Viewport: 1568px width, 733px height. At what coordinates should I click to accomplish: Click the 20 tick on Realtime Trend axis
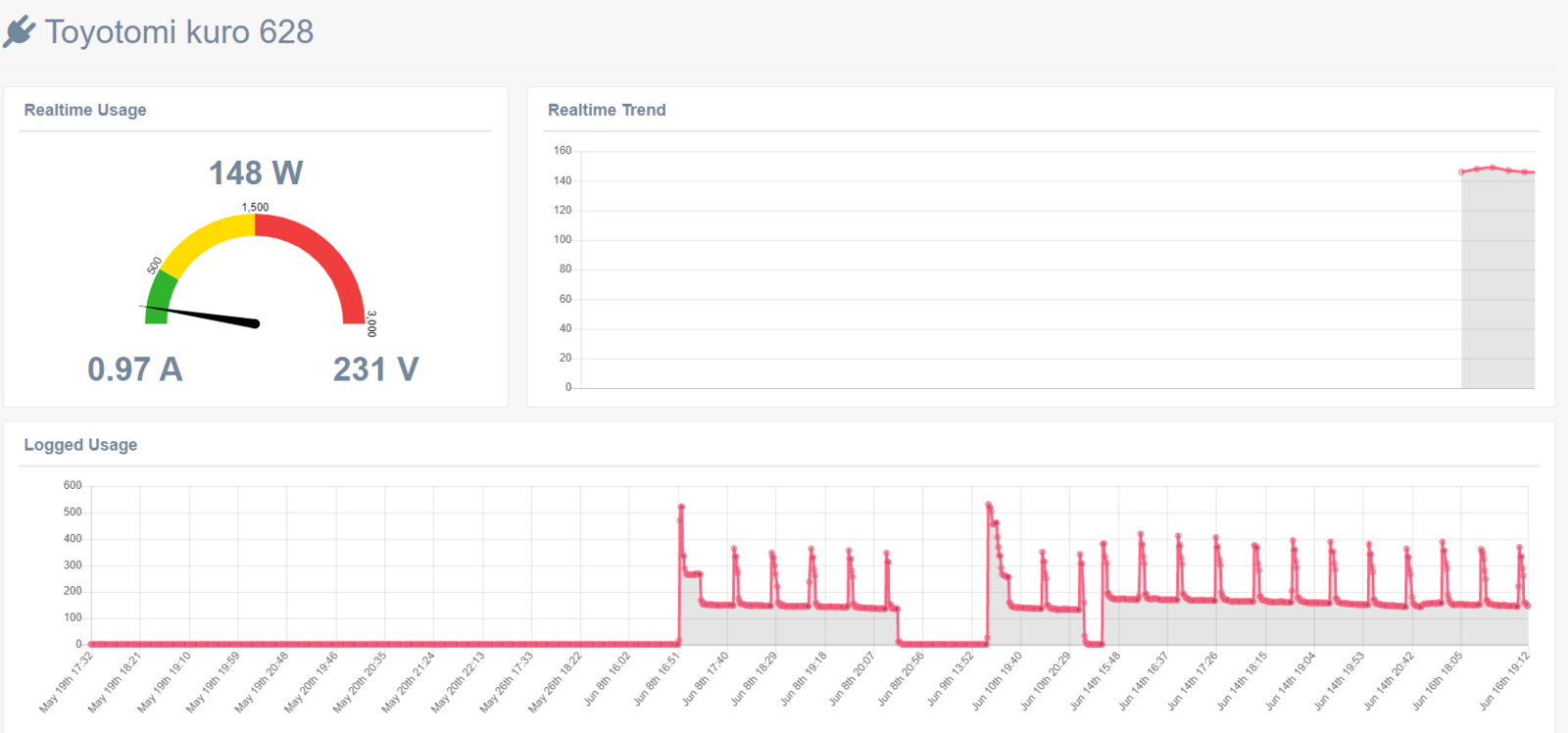(565, 358)
